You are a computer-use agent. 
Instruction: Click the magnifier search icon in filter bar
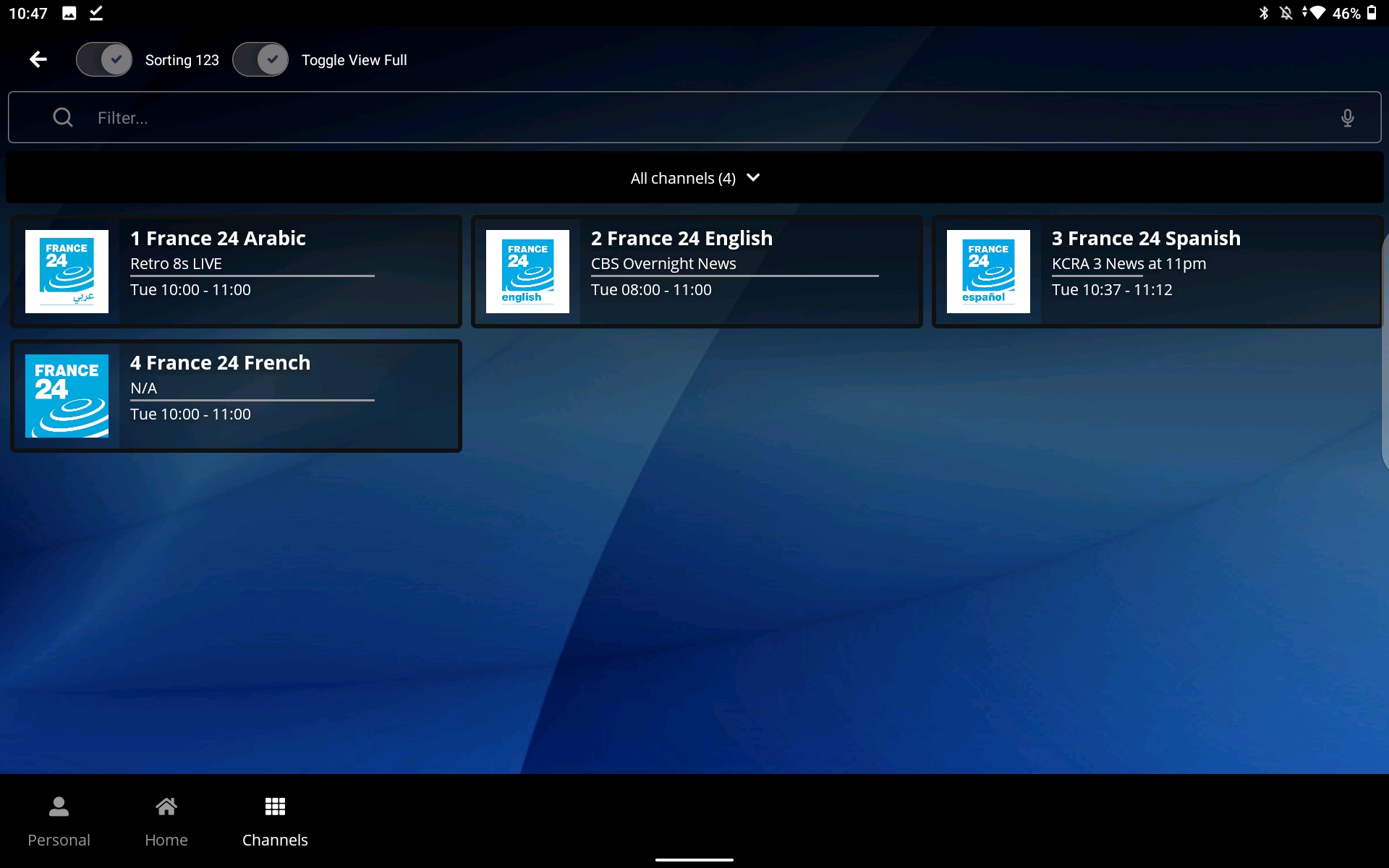click(x=62, y=117)
